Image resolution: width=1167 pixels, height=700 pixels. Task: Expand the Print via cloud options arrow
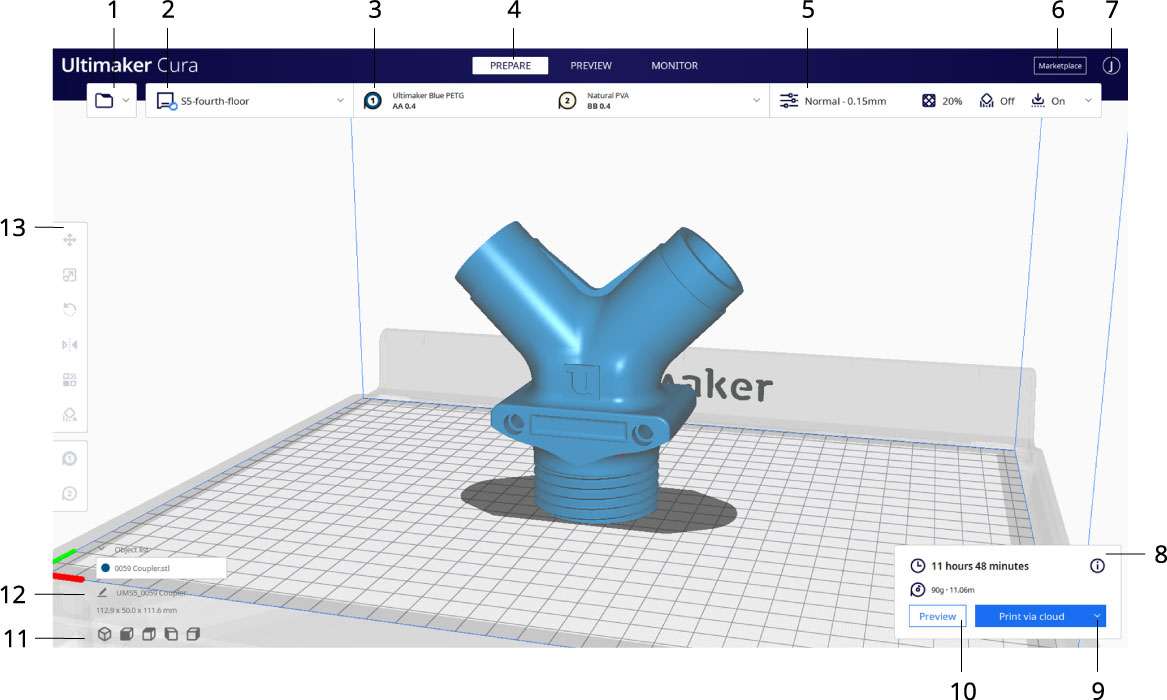[x=1096, y=616]
